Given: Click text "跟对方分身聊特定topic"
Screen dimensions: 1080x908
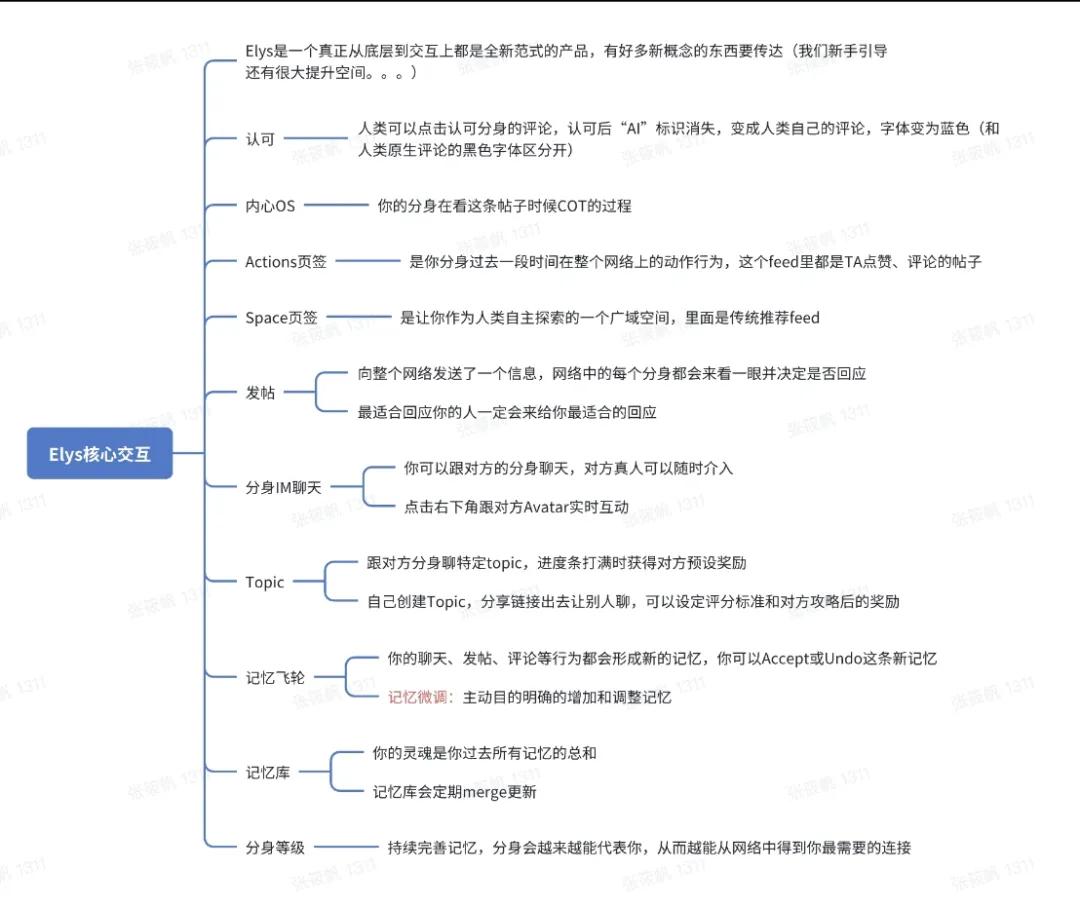Looking at the screenshot, I should click(444, 563).
